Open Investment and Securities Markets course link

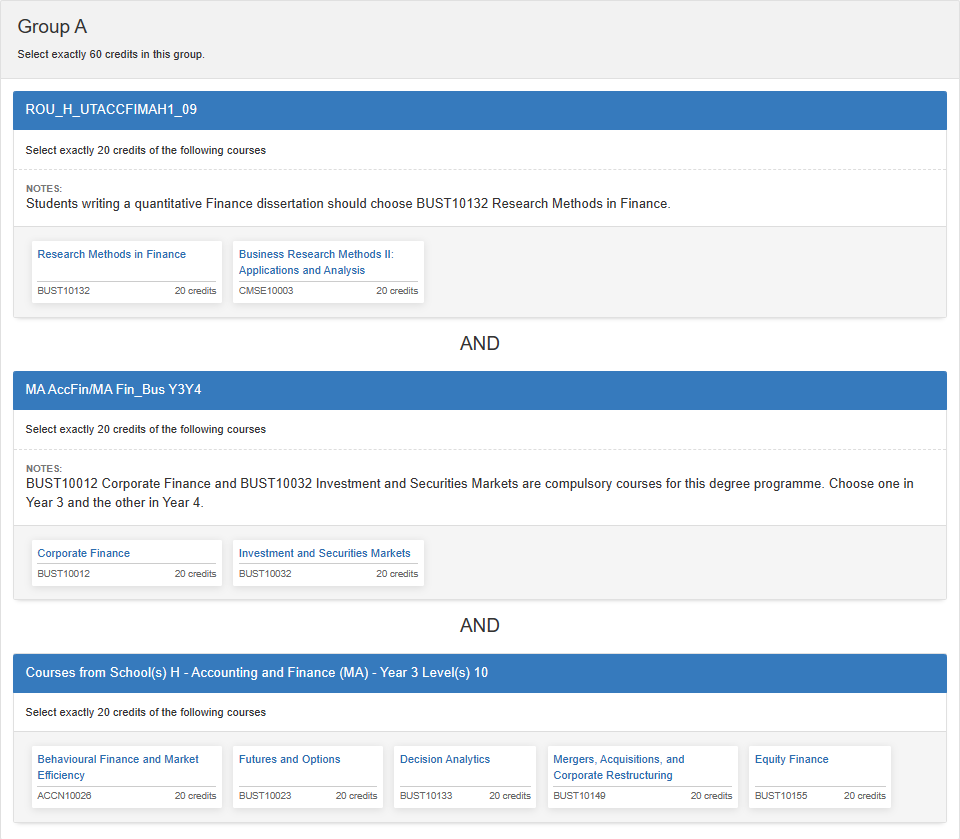(x=324, y=553)
